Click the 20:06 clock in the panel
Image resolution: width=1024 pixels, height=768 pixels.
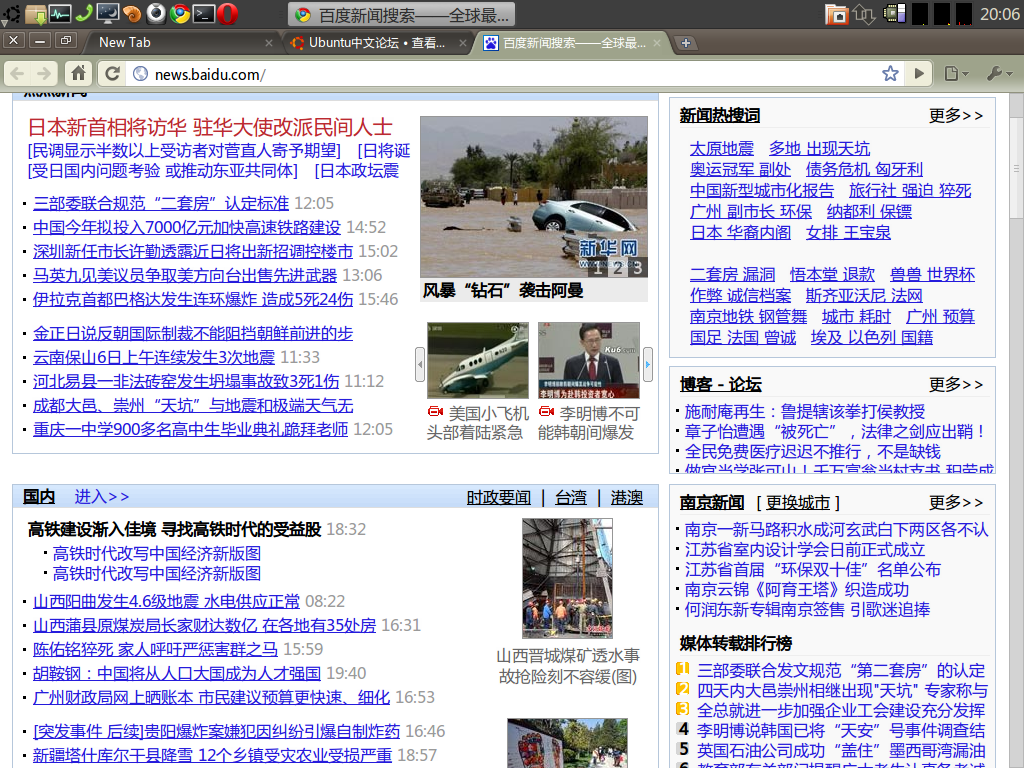(x=1000, y=14)
